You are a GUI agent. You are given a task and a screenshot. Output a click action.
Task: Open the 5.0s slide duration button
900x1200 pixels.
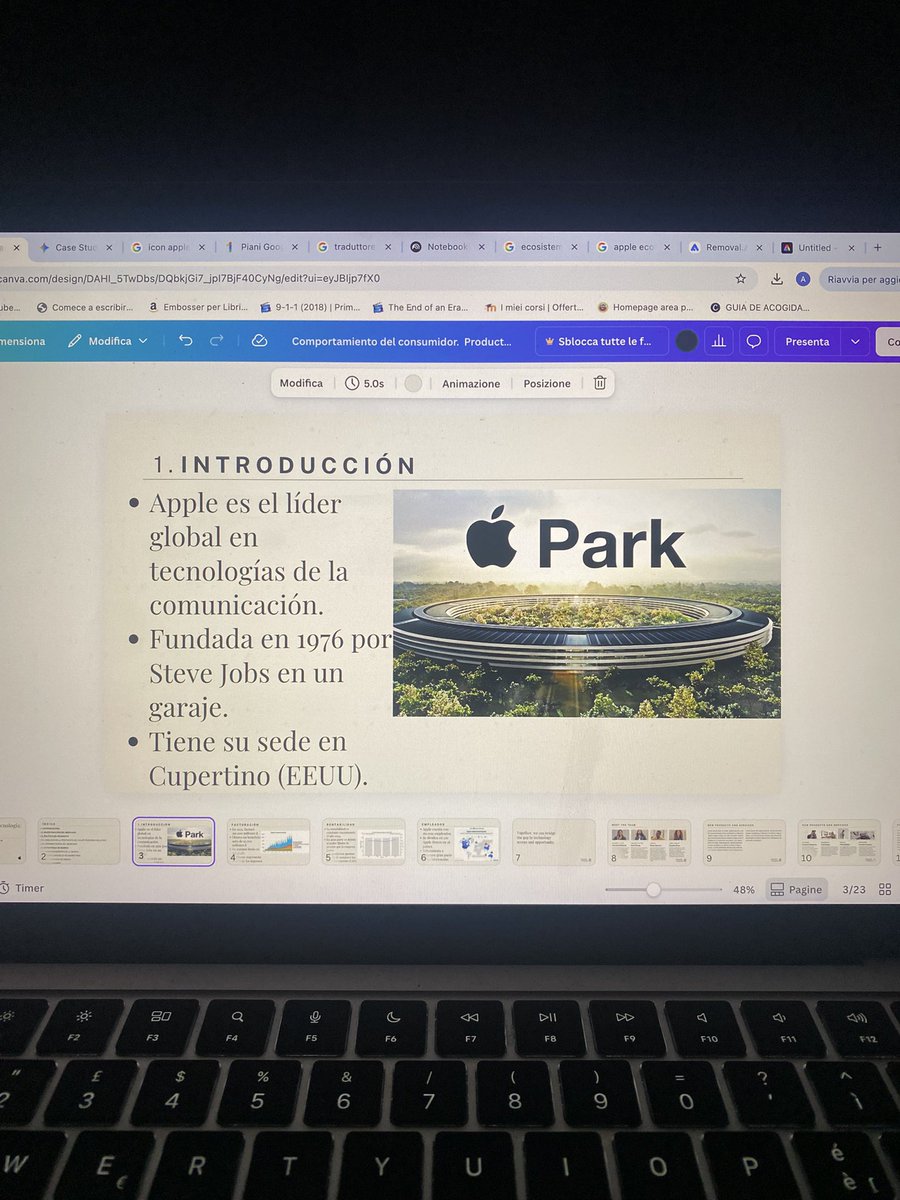pos(364,383)
